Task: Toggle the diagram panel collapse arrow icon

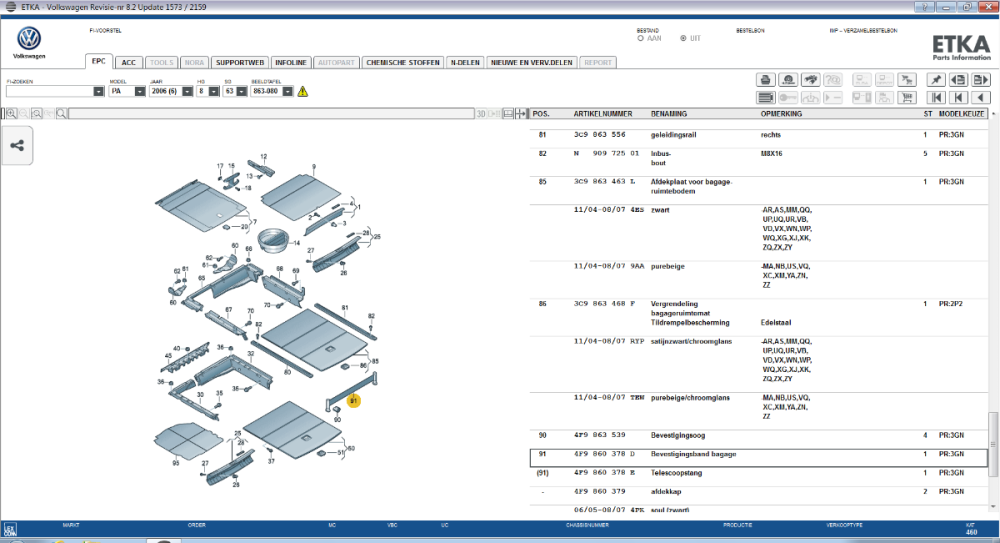Action: pos(521,114)
